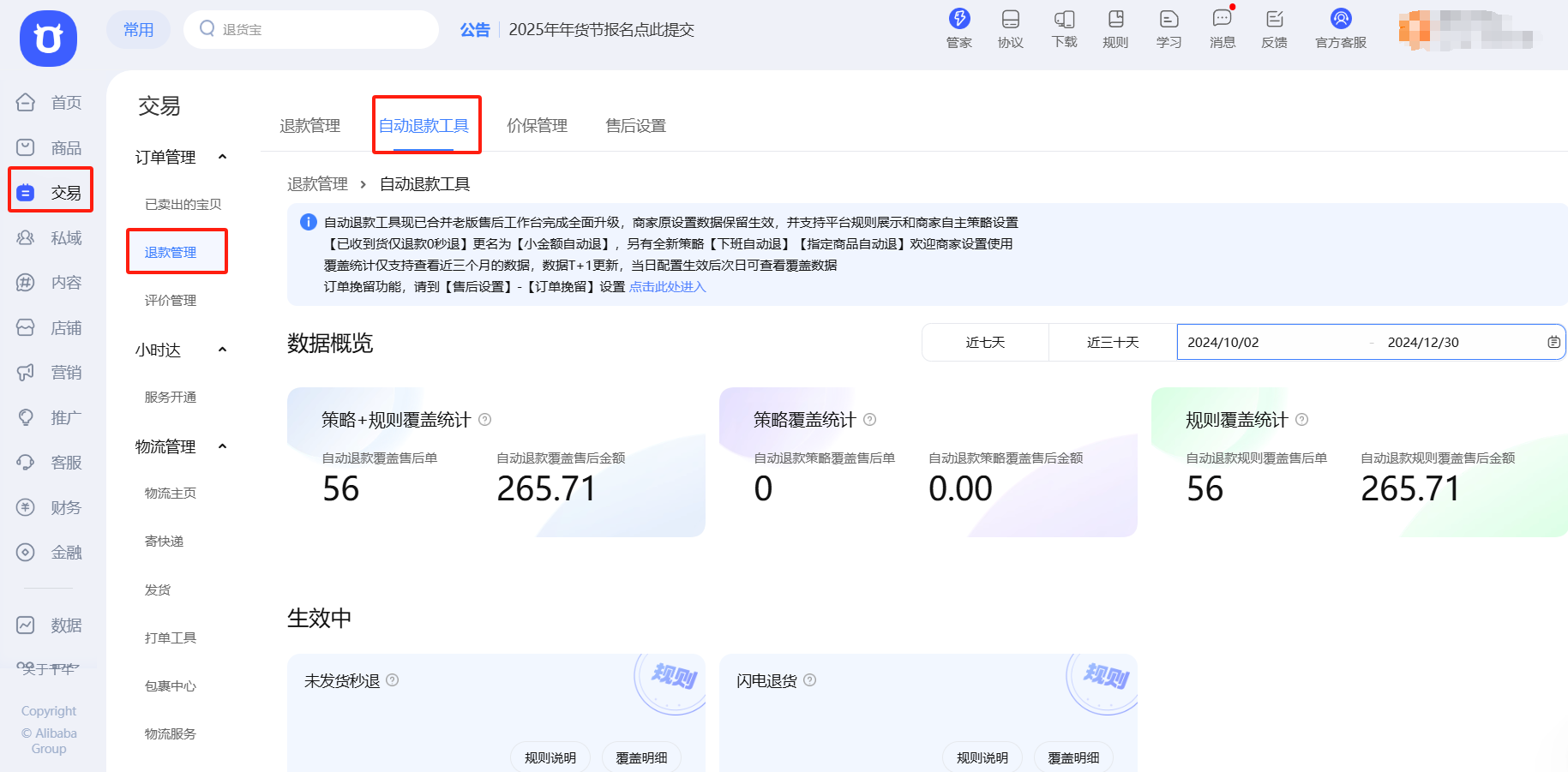Open 物流主页 menu item

click(171, 493)
